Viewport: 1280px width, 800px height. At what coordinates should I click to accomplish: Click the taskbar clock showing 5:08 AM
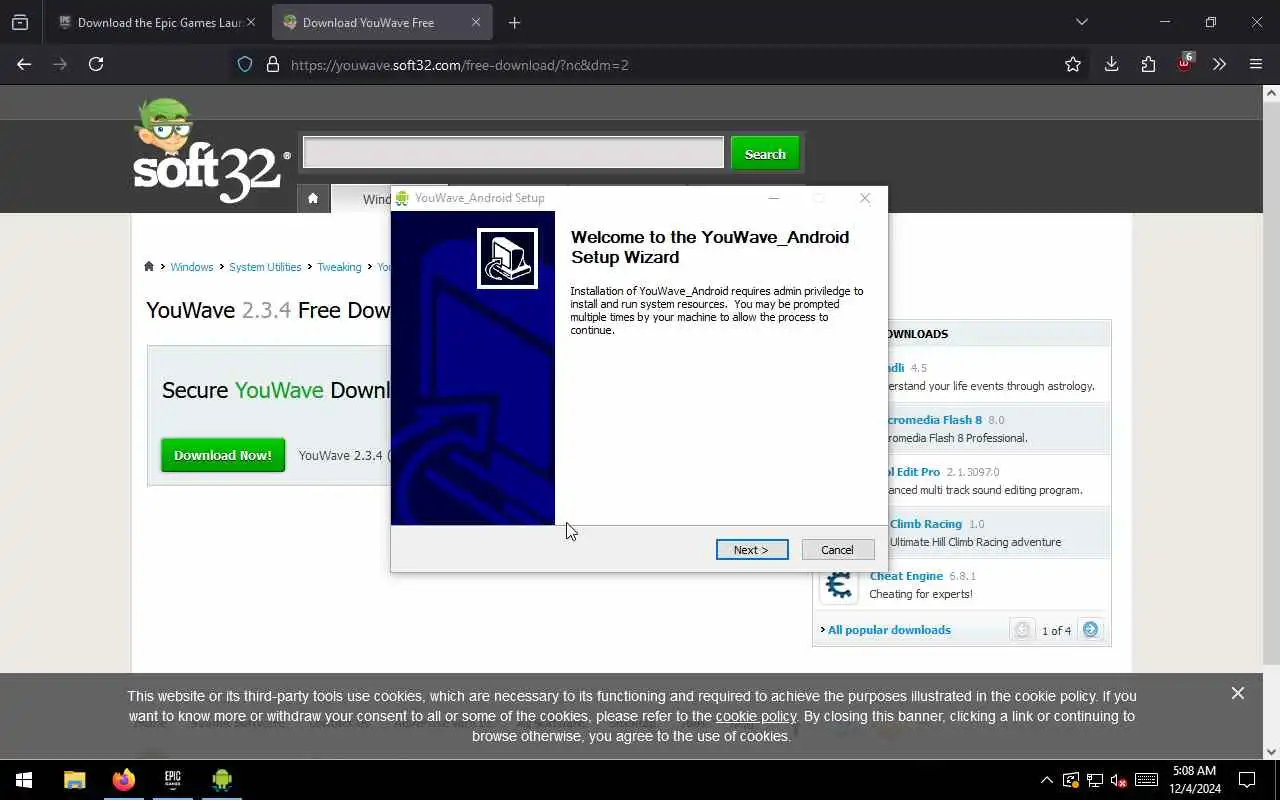tap(1194, 780)
